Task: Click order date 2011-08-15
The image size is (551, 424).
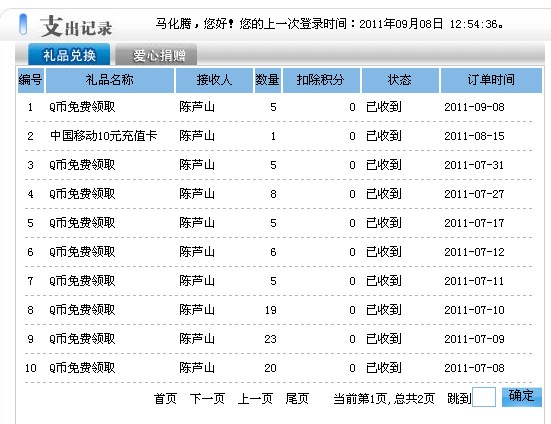Action: coord(474,136)
